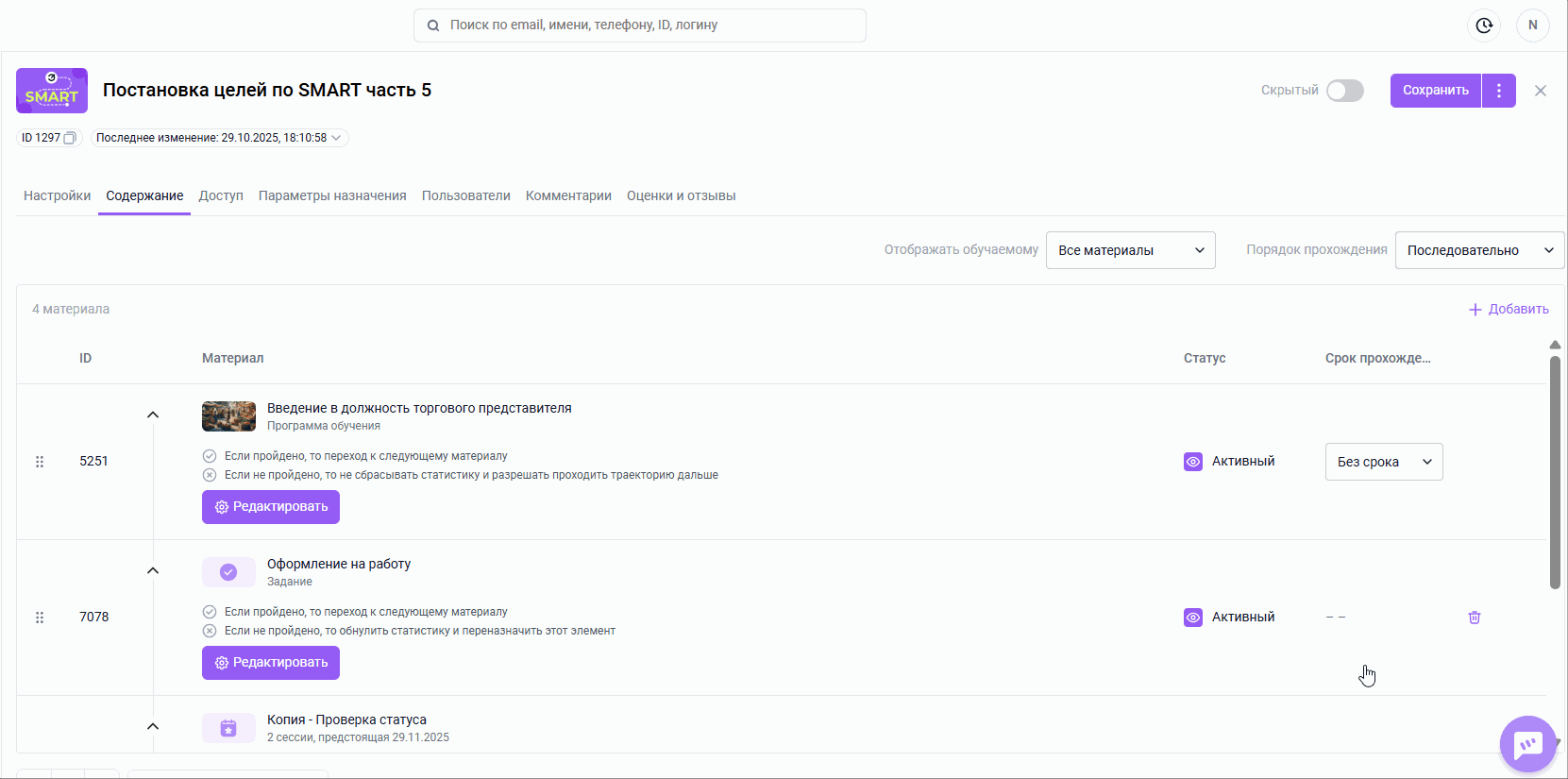Collapse the Копия - Проверка статуса row
Screen dimensions: 1568x779
point(153,726)
